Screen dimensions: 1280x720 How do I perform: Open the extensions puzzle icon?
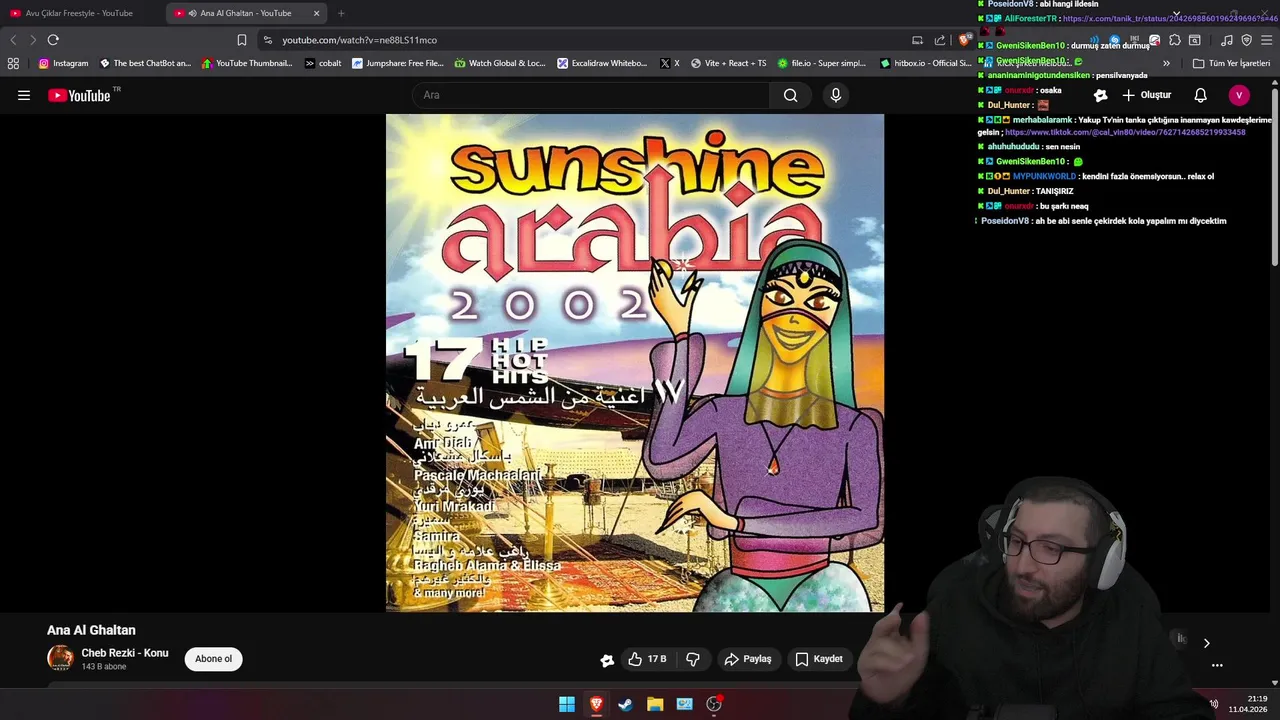click(1175, 40)
